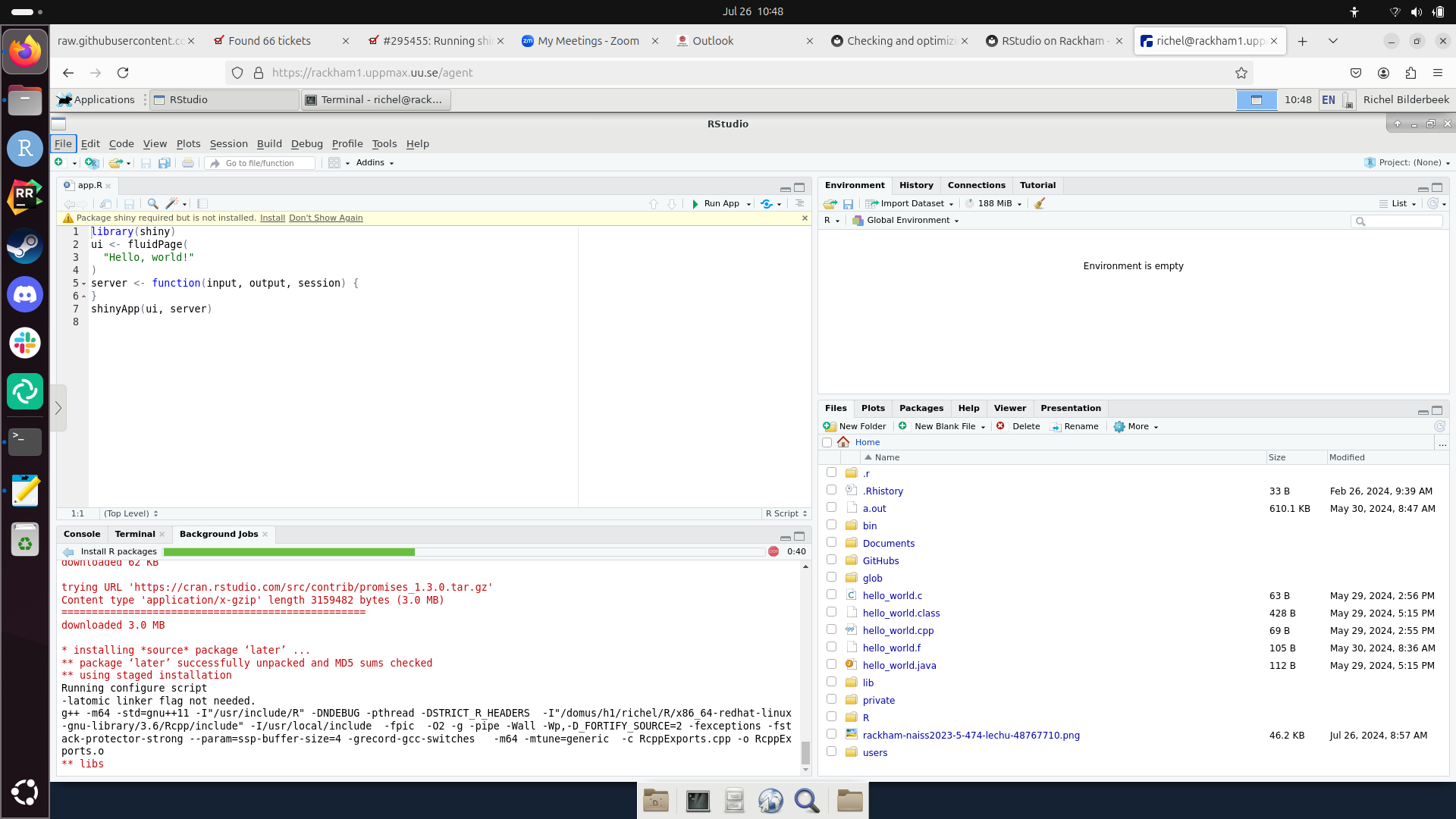Click the Refresh icon in Environment pane
This screenshot has width=1456, height=819.
click(1432, 203)
